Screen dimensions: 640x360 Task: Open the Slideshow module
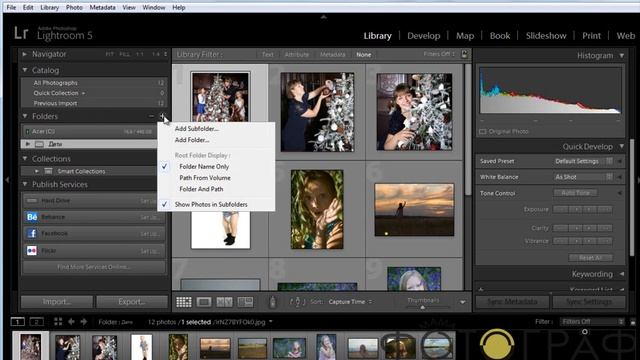click(x=546, y=36)
